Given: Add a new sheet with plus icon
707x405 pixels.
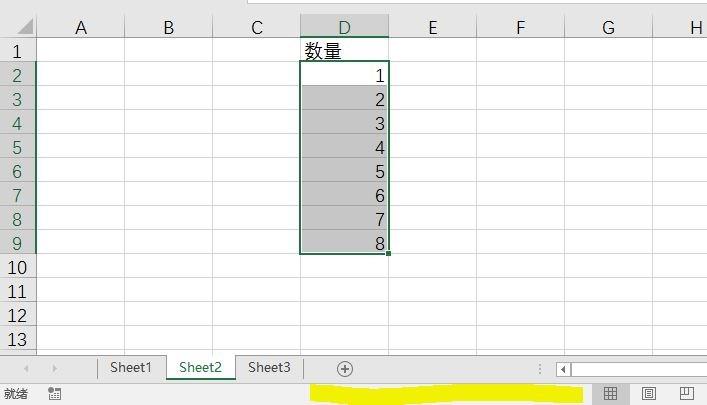Looking at the screenshot, I should click(345, 368).
